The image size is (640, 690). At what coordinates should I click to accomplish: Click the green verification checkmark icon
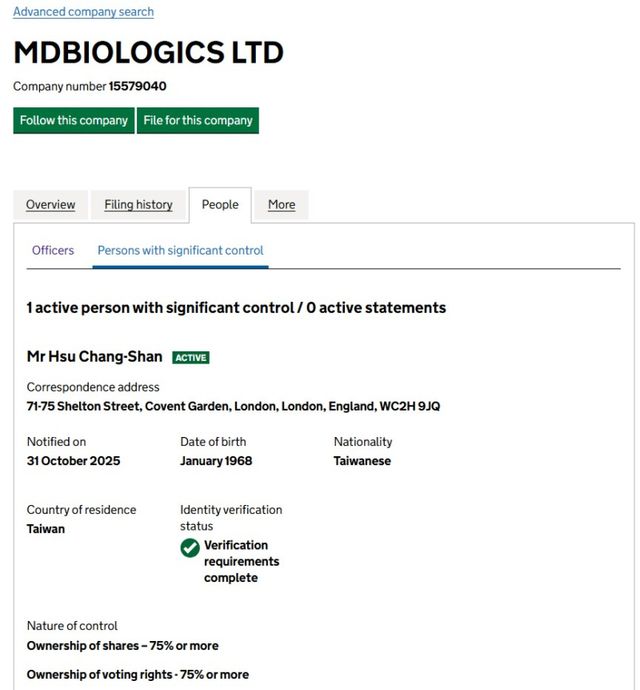coord(190,548)
